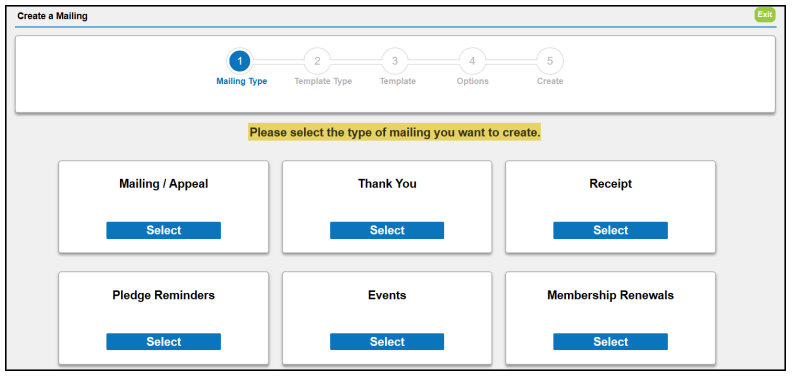Click the green Exit button
The width and height of the screenshot is (793, 378).
[x=764, y=15]
